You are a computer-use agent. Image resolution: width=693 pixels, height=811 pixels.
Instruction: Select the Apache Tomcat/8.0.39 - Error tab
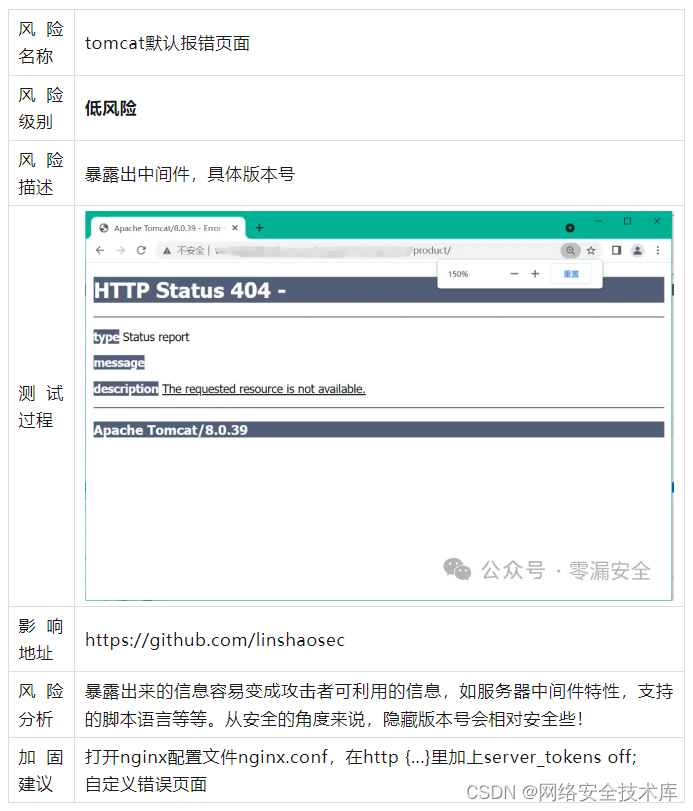[168, 228]
